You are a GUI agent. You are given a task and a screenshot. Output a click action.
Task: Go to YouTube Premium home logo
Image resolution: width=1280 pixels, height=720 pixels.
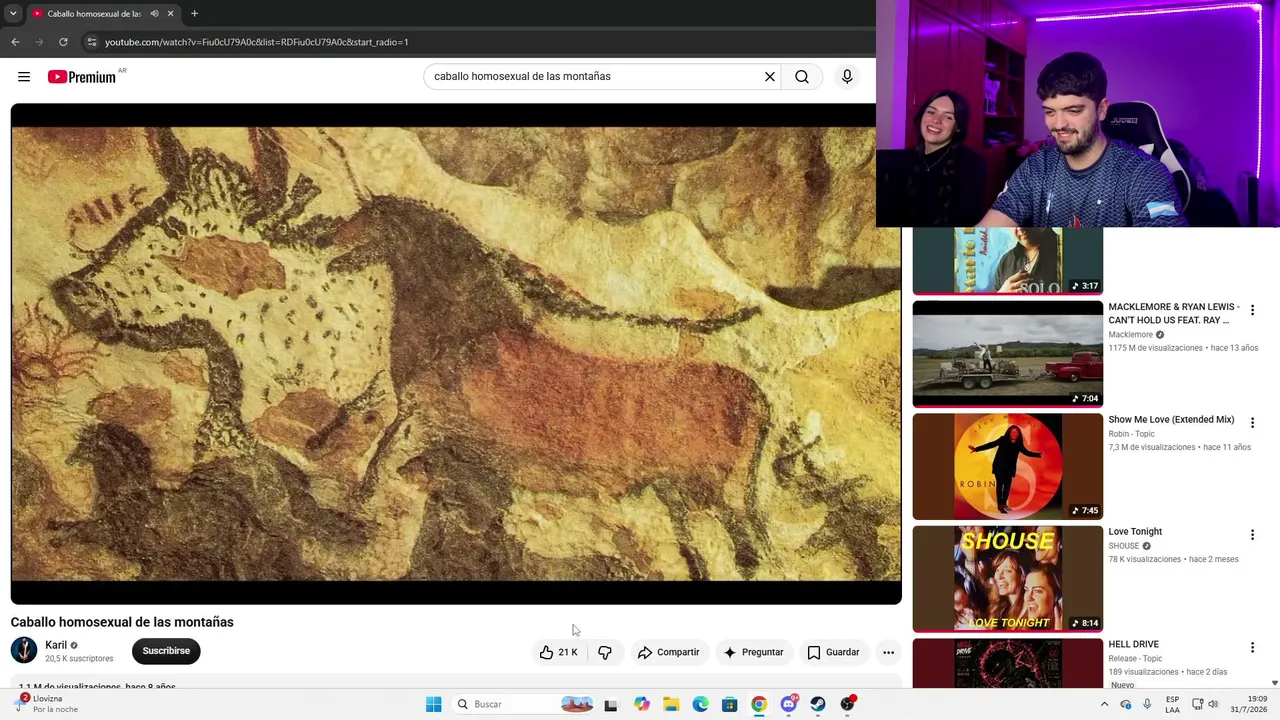tap(82, 77)
